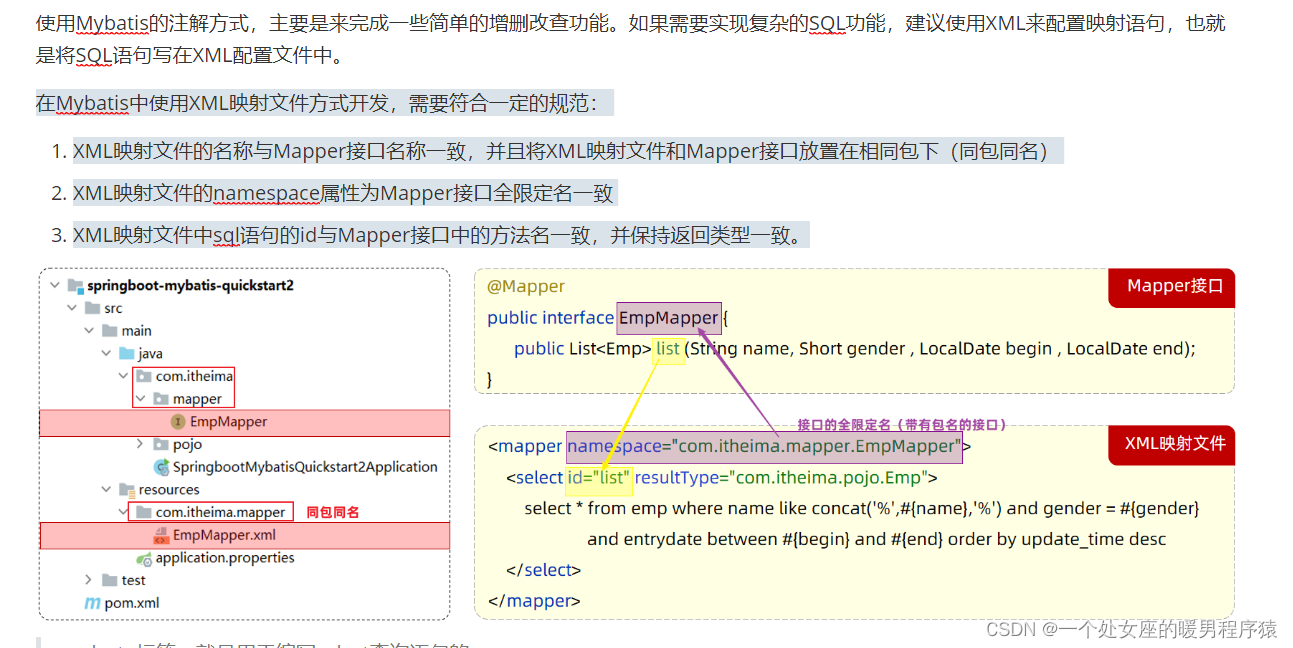Collapse the main tree node
1293x648 pixels.
89,330
